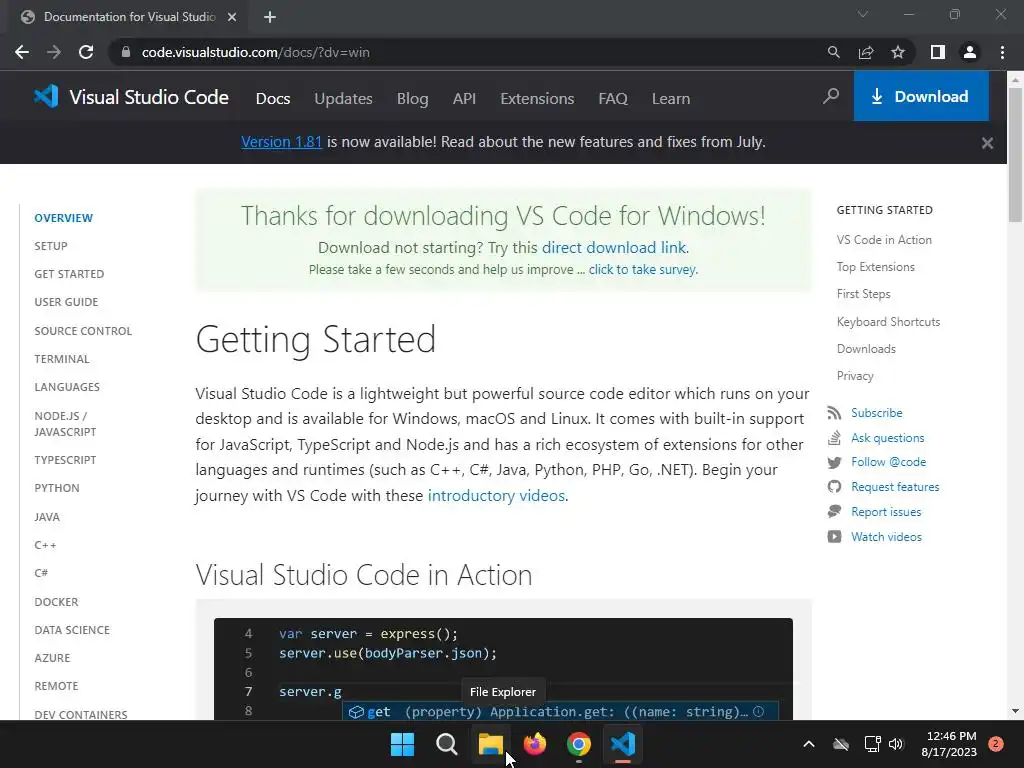Image resolution: width=1024 pixels, height=768 pixels.
Task: Open the Blog navigation item
Action: click(x=413, y=99)
